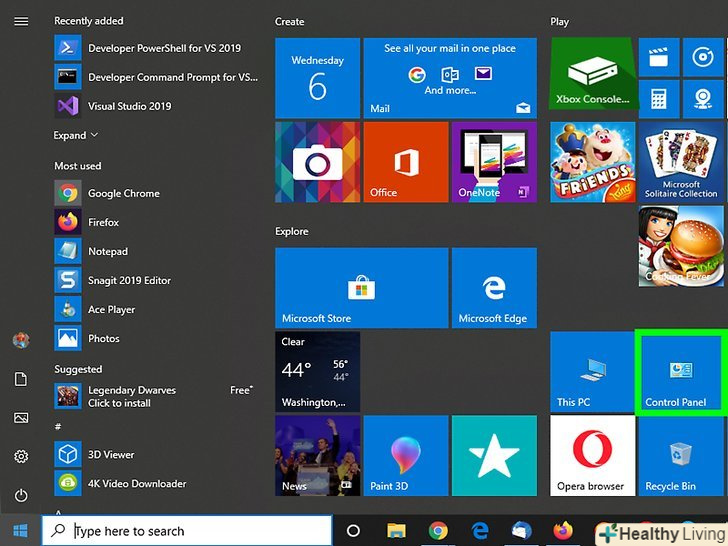Select Notepad in Most used list
728x546 pixels.
tap(107, 251)
